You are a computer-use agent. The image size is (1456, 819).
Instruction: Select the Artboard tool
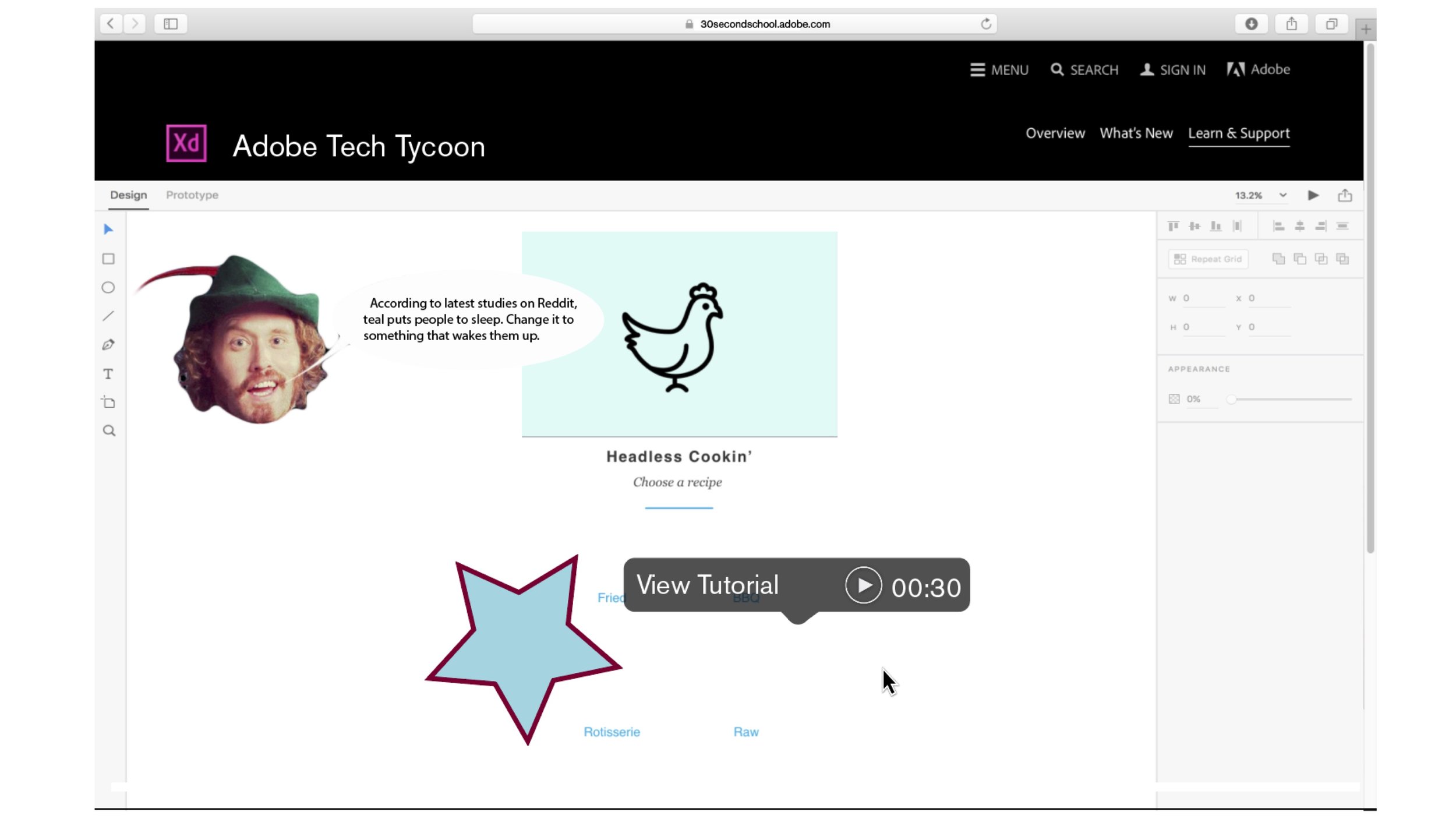[108, 402]
